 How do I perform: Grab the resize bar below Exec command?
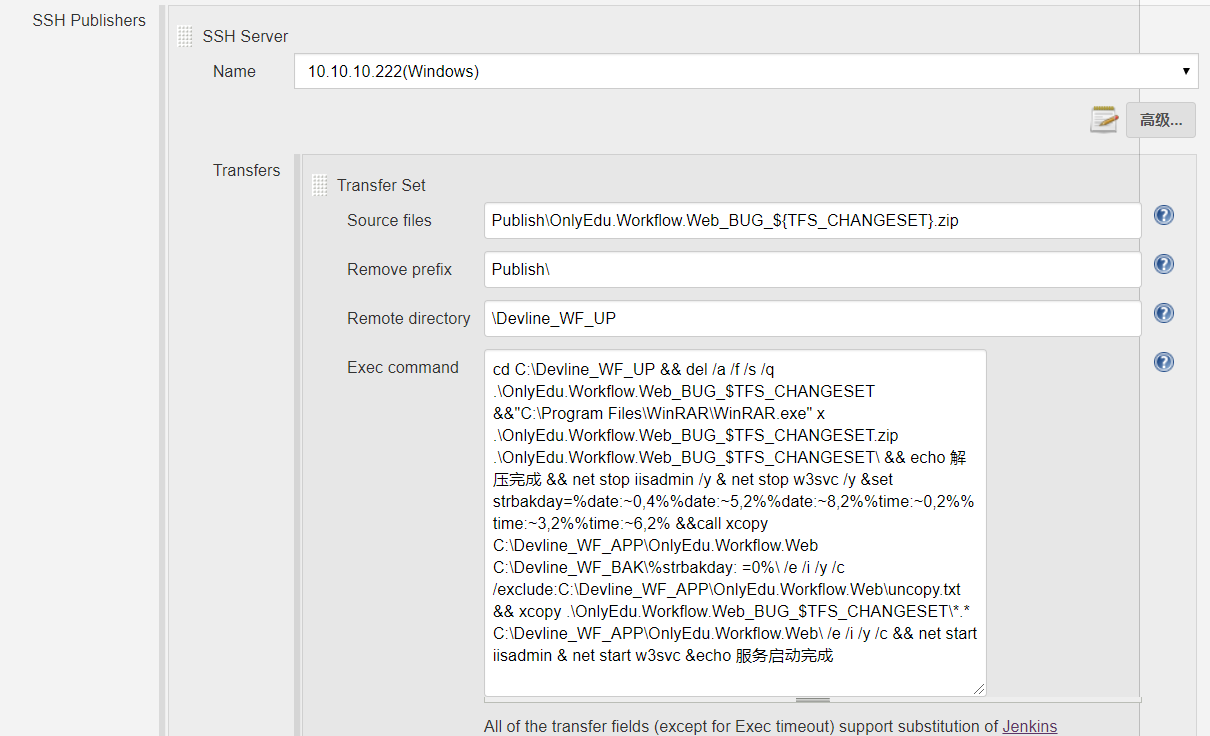tap(812, 700)
